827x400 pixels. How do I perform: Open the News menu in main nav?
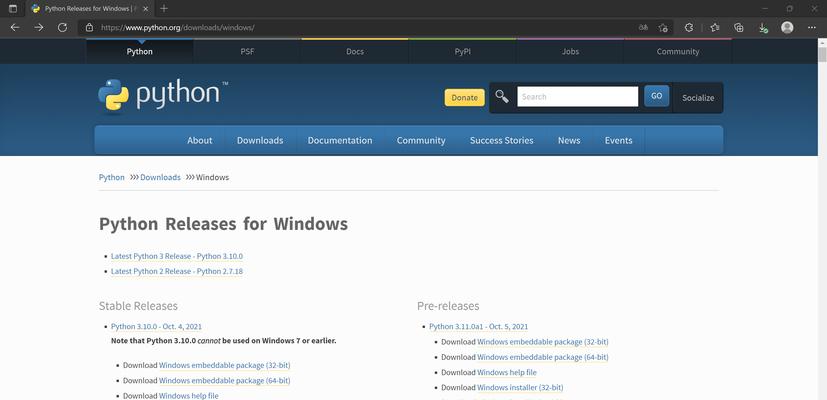[569, 140]
